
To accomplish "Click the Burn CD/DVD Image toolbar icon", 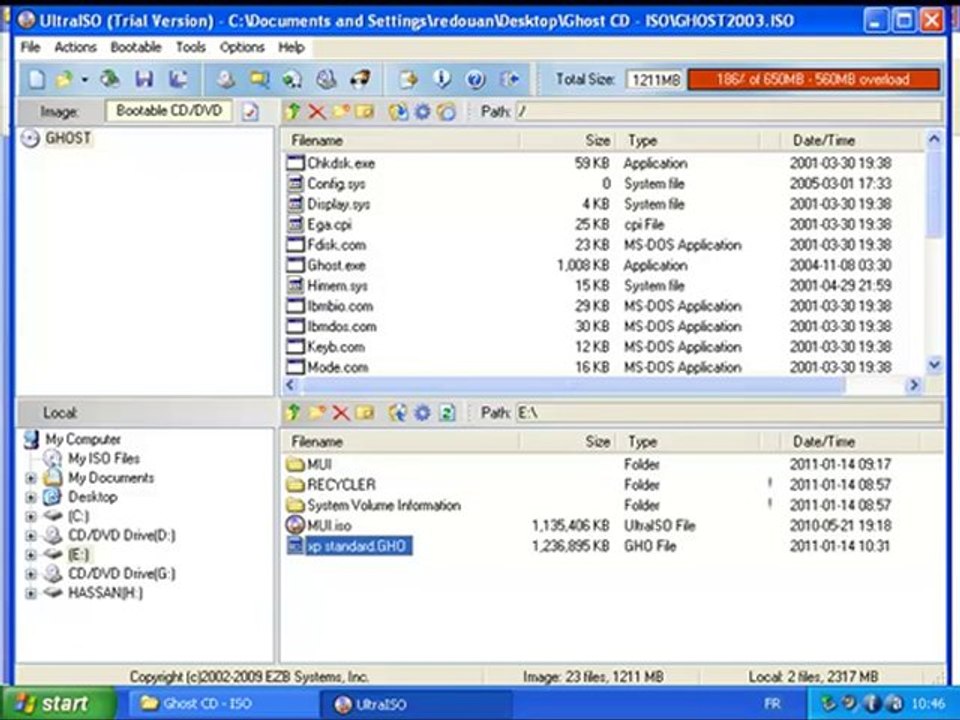I will click(360, 79).
